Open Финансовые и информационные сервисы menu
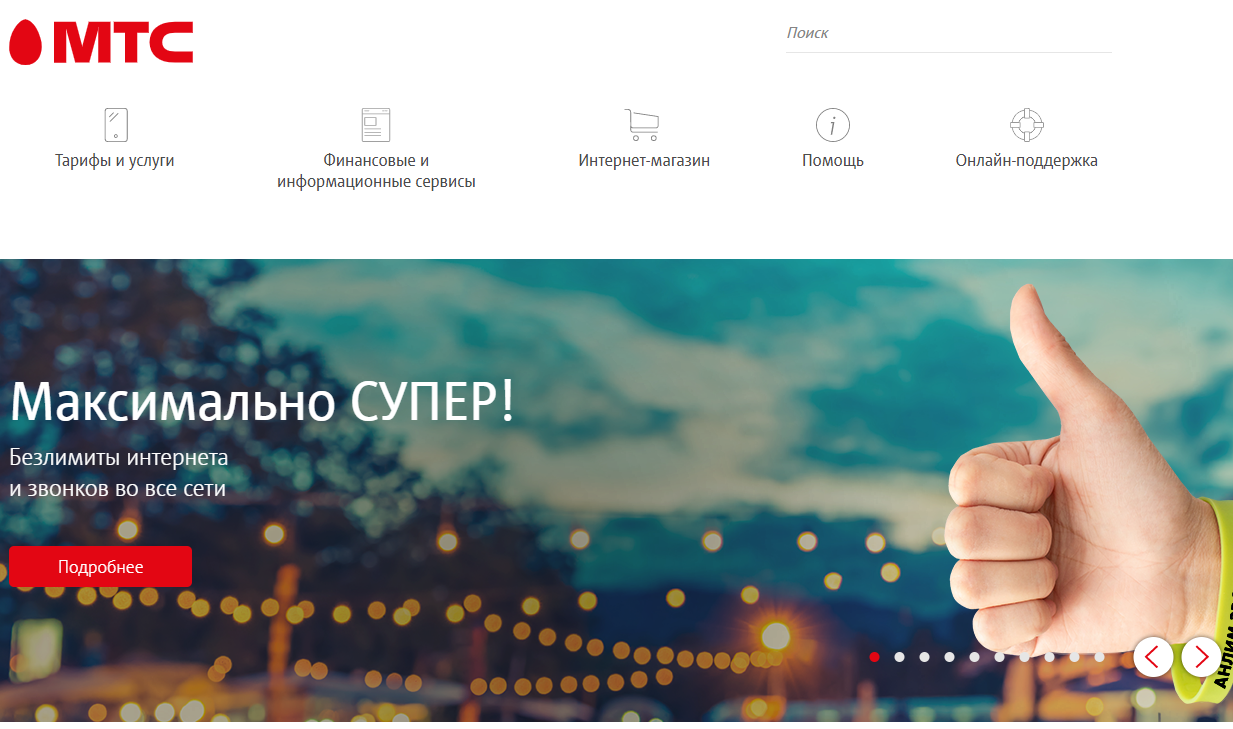 [376, 171]
